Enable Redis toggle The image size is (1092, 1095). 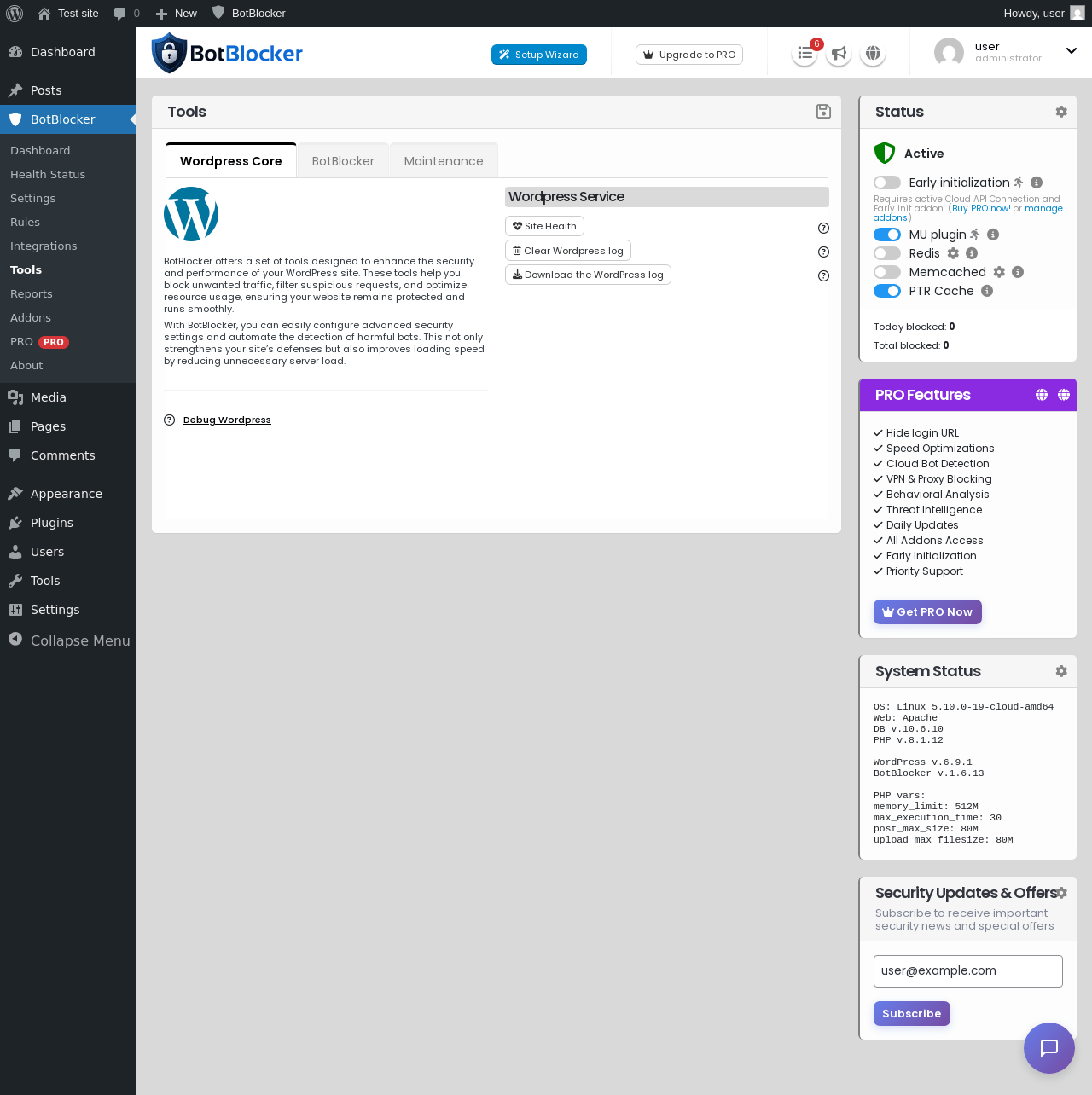click(x=887, y=253)
